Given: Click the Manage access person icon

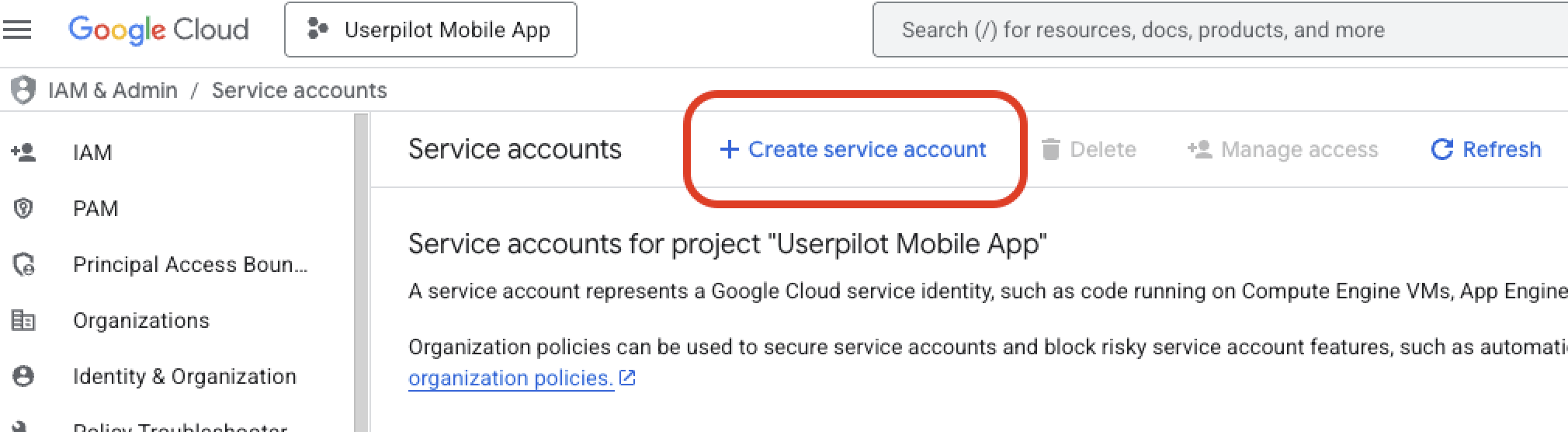Looking at the screenshot, I should pyautogui.click(x=1199, y=149).
